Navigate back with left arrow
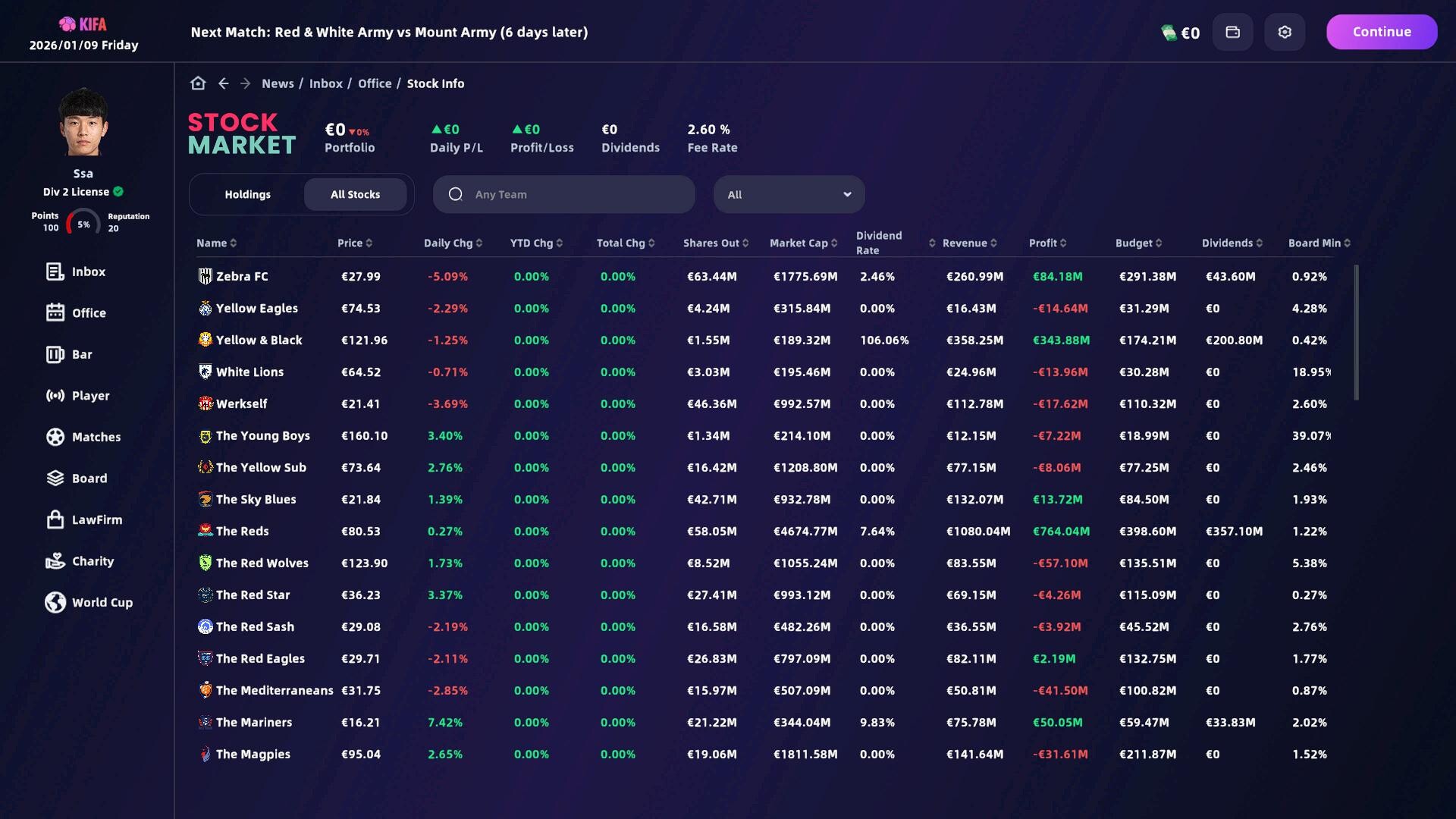Image resolution: width=1456 pixels, height=819 pixels. 223,83
